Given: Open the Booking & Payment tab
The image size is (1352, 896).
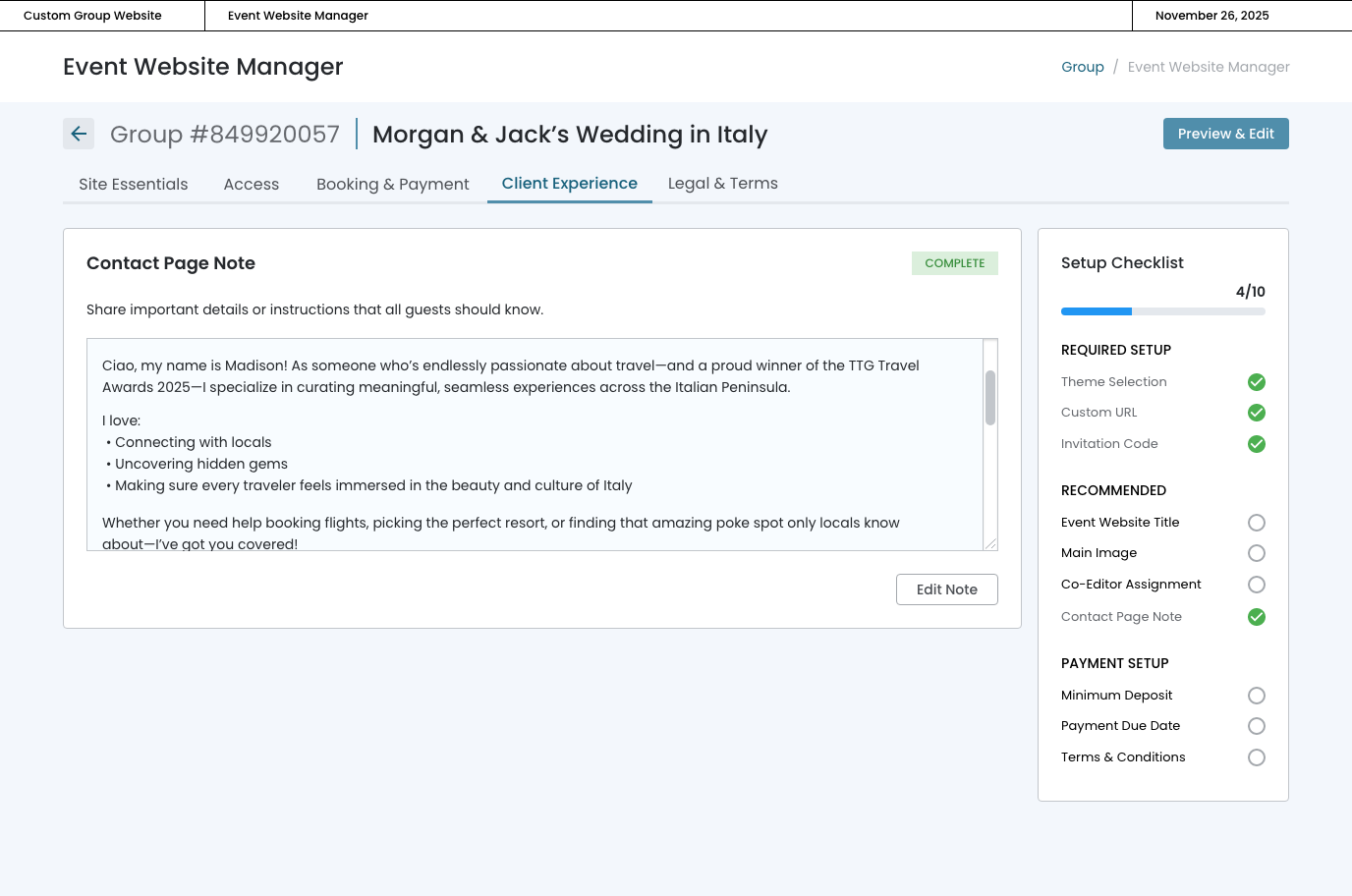Looking at the screenshot, I should coord(392,185).
